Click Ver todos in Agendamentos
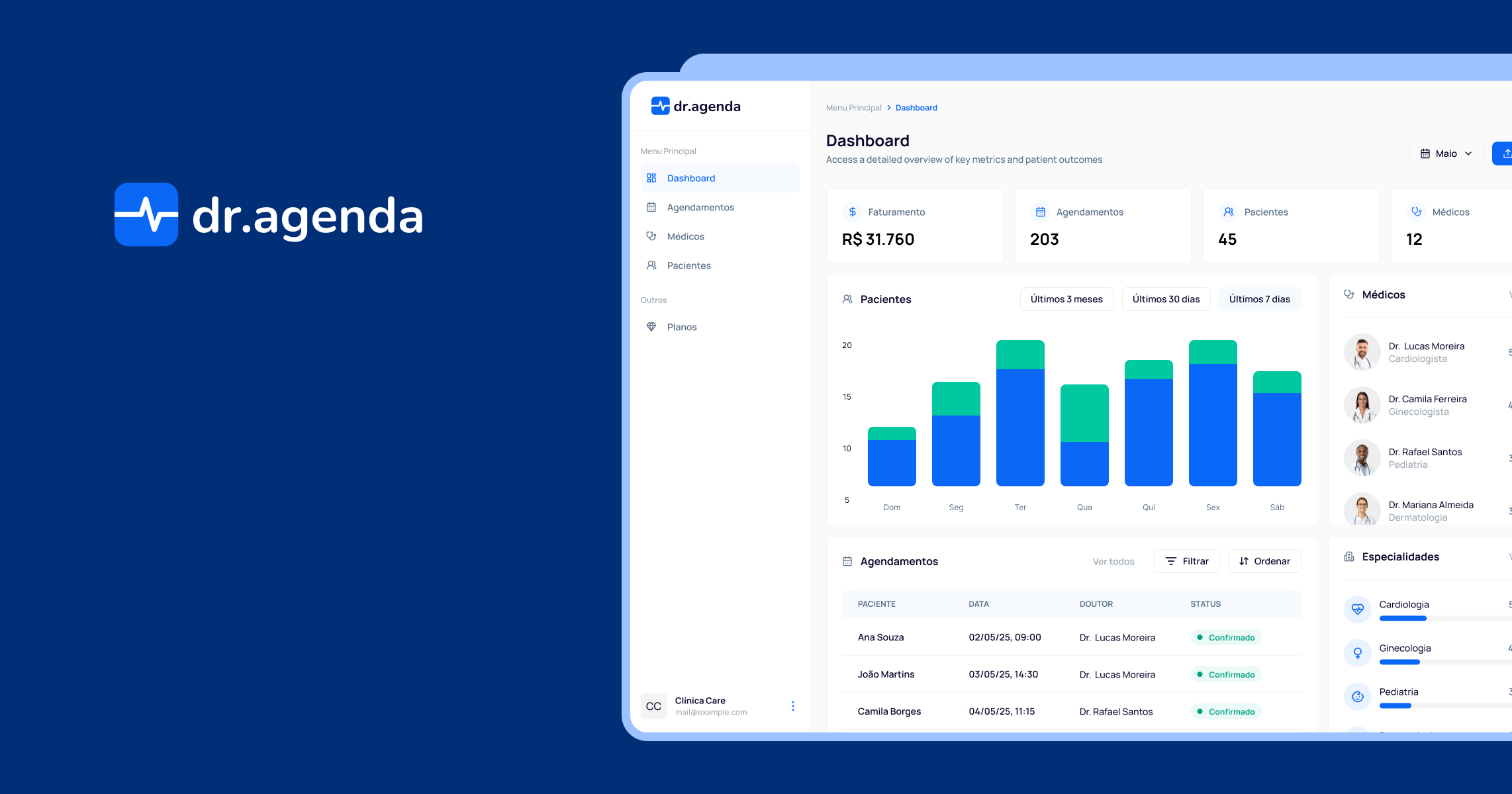The width and height of the screenshot is (1512, 794). tap(1113, 561)
